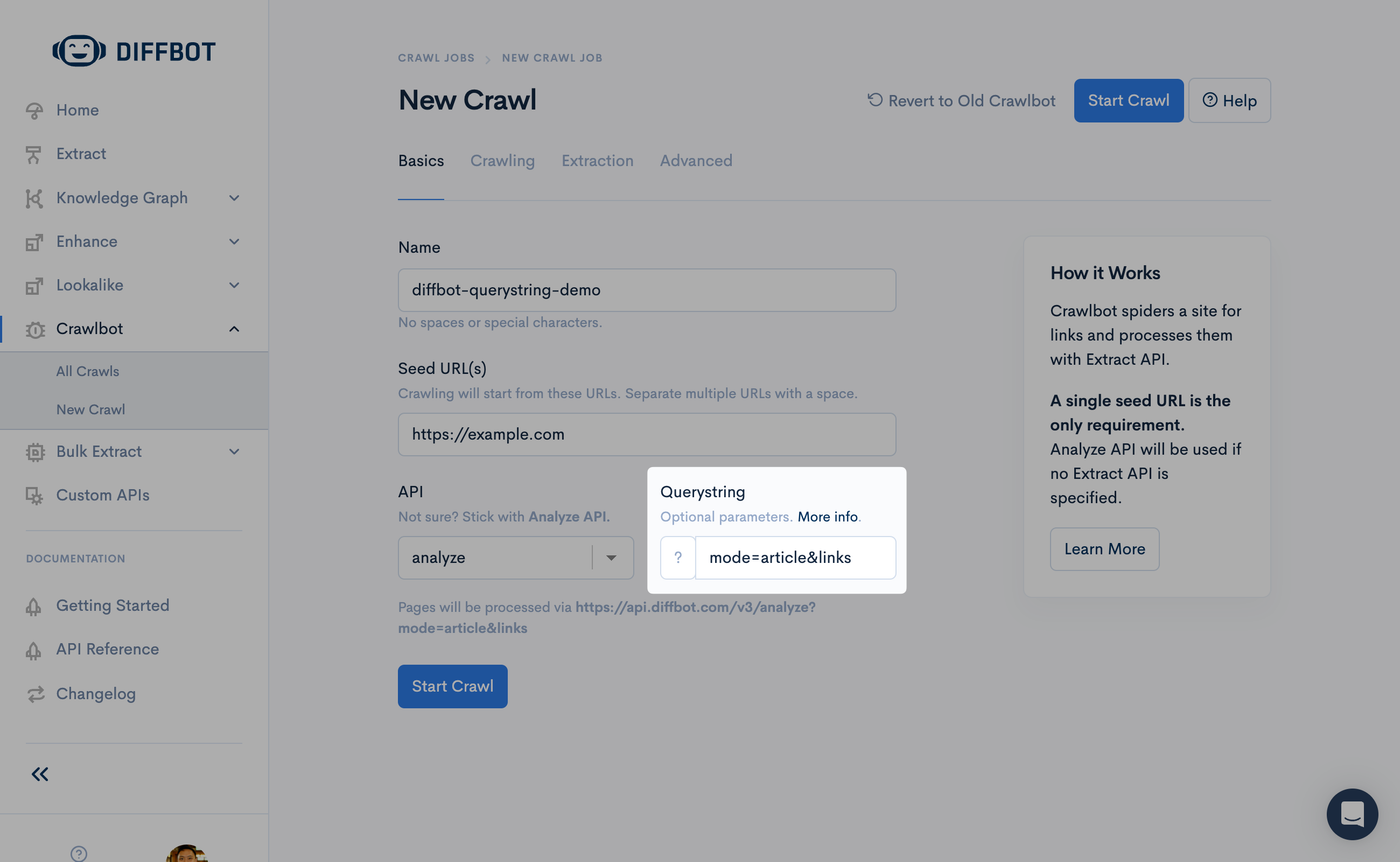
Task: Click the Knowledge Graph icon
Action: 35,198
